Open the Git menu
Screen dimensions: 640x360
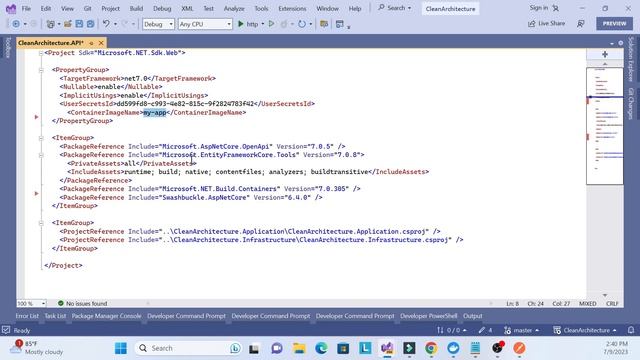[87, 8]
